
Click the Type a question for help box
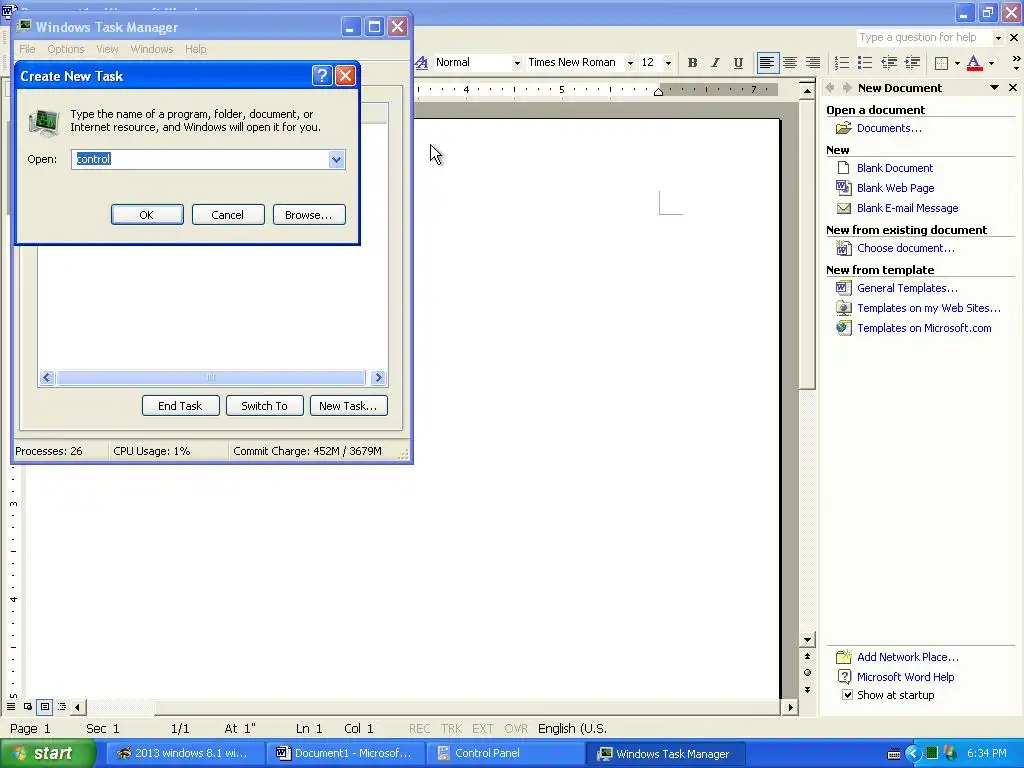click(x=923, y=37)
